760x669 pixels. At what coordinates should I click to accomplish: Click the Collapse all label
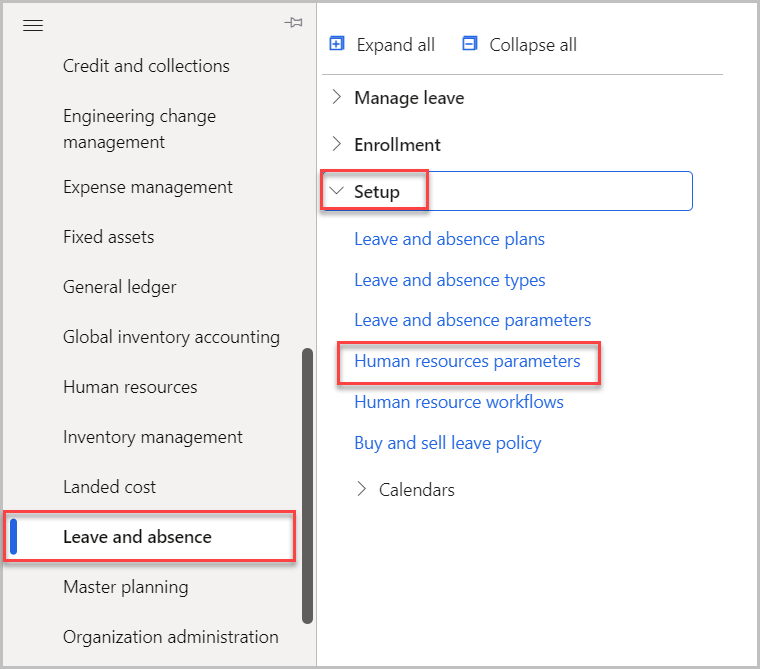tap(533, 45)
